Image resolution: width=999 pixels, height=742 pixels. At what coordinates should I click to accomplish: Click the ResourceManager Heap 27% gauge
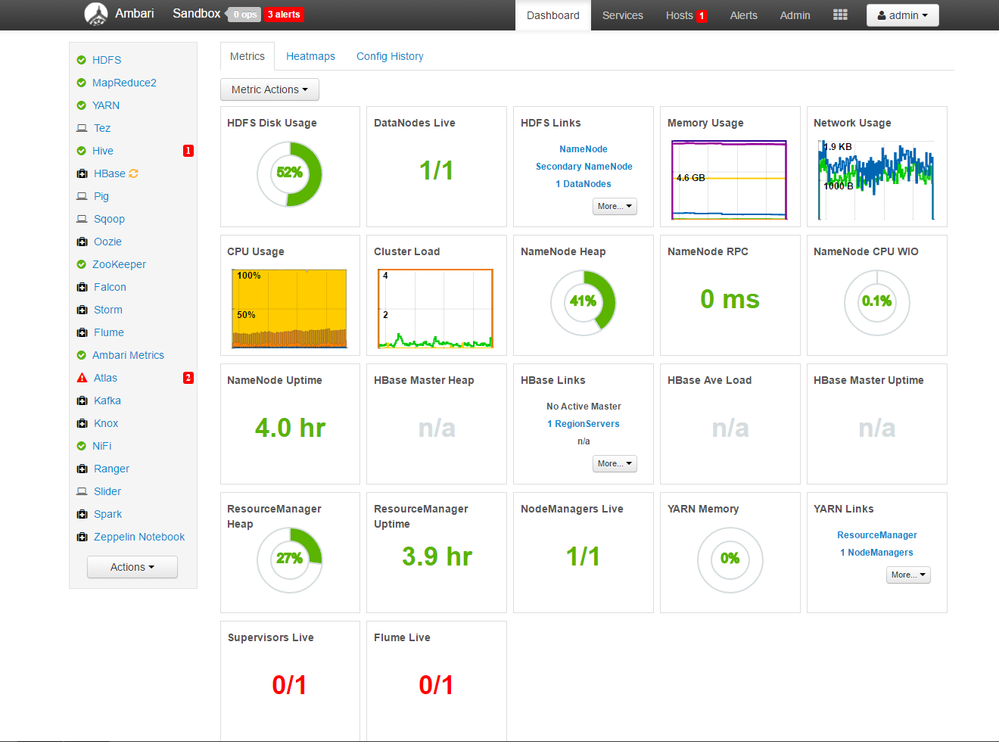point(289,560)
